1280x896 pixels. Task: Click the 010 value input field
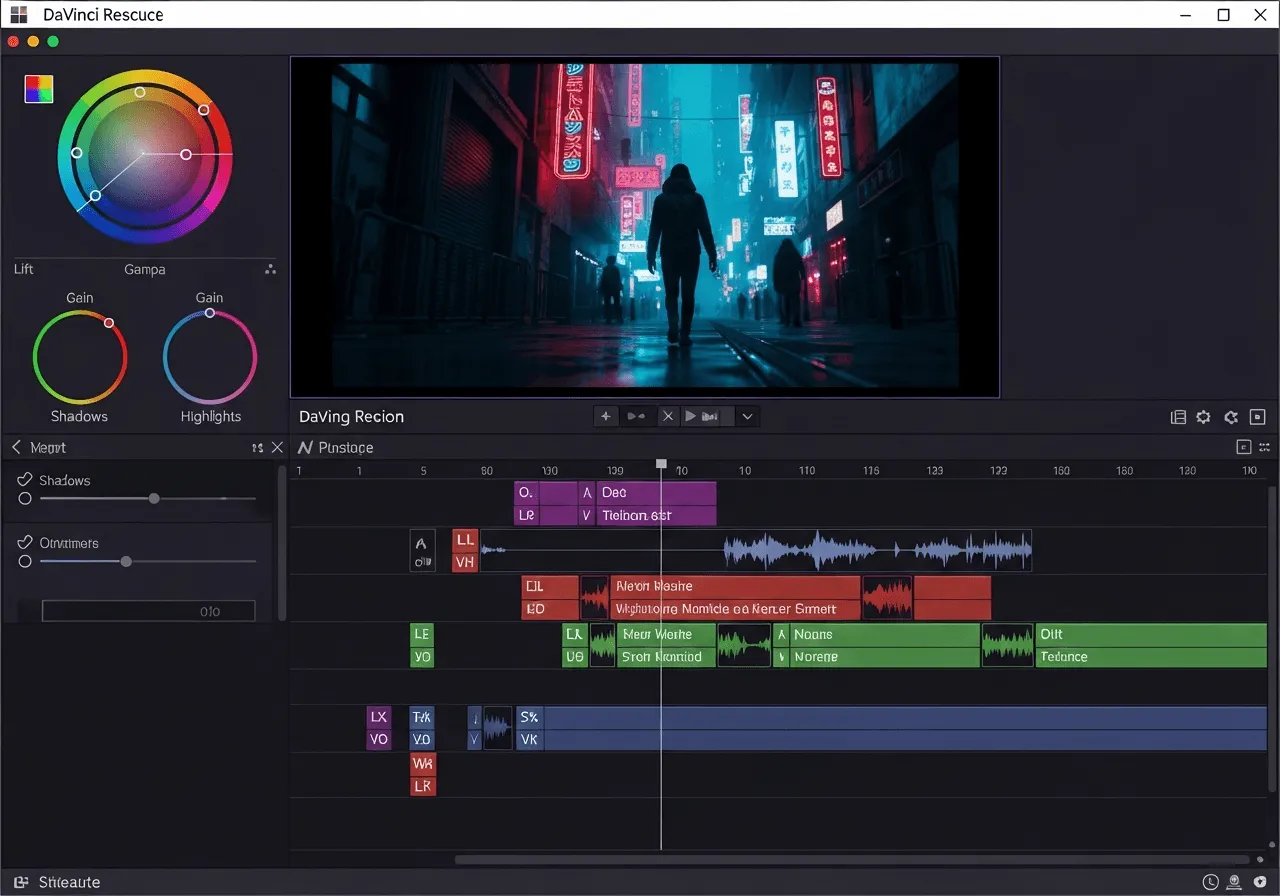coord(148,611)
